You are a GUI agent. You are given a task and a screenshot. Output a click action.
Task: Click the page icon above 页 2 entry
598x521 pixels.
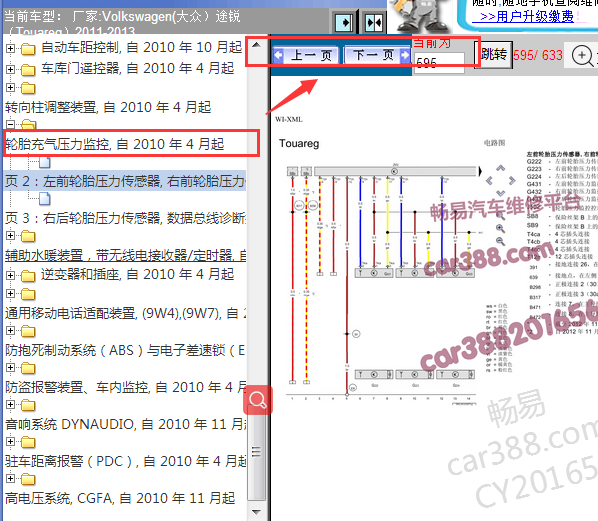click(45, 162)
